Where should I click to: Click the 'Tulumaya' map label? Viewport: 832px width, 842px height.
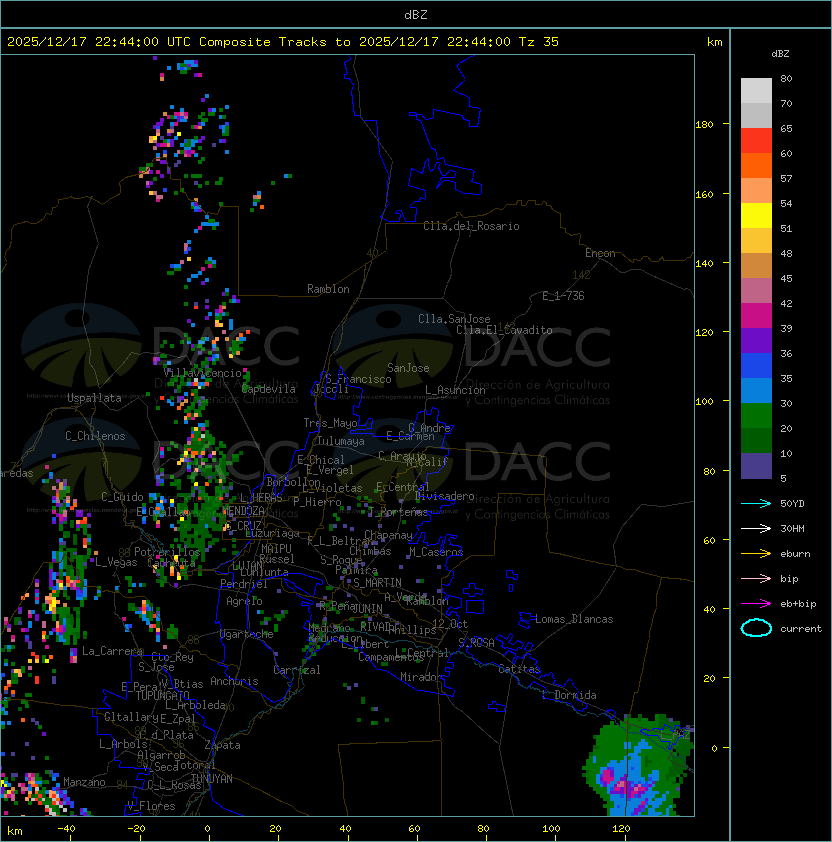tap(341, 441)
